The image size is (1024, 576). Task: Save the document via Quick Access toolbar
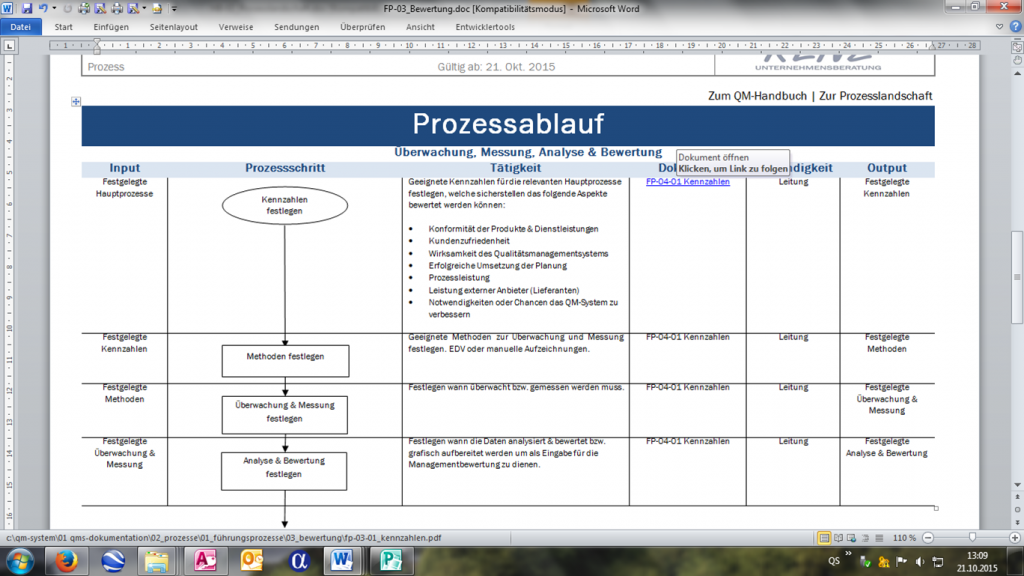click(27, 10)
